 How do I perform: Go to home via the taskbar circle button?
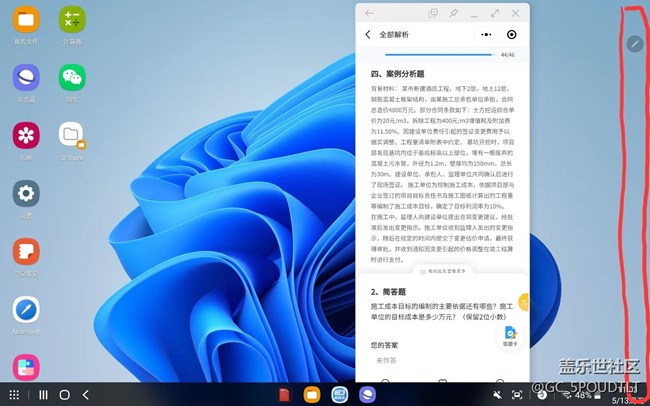coord(64,395)
